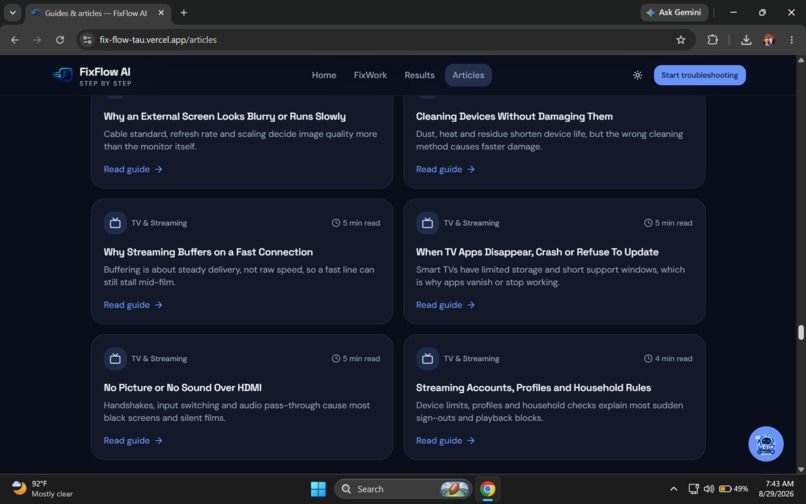Open the Chrome three-dot menu

click(791, 40)
